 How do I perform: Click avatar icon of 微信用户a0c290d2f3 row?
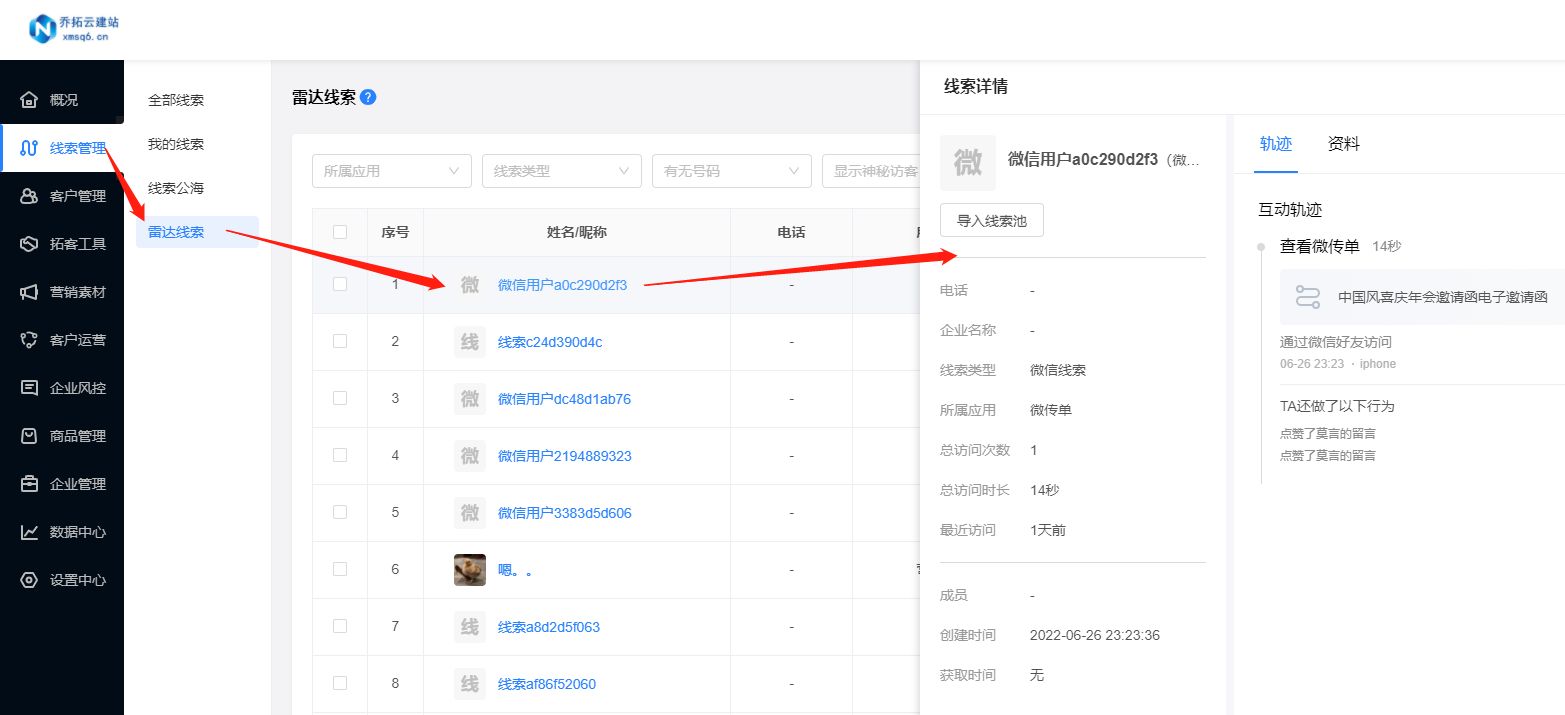point(470,285)
